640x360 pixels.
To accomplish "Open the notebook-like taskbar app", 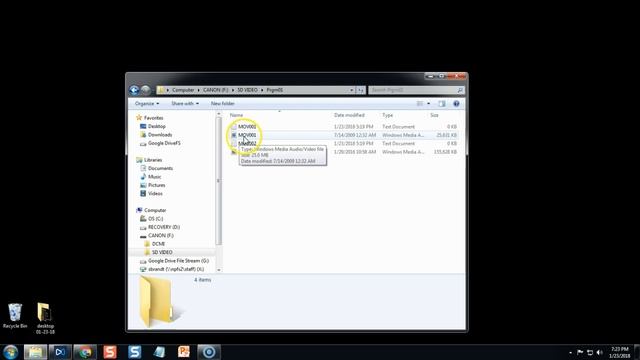I will [159, 352].
